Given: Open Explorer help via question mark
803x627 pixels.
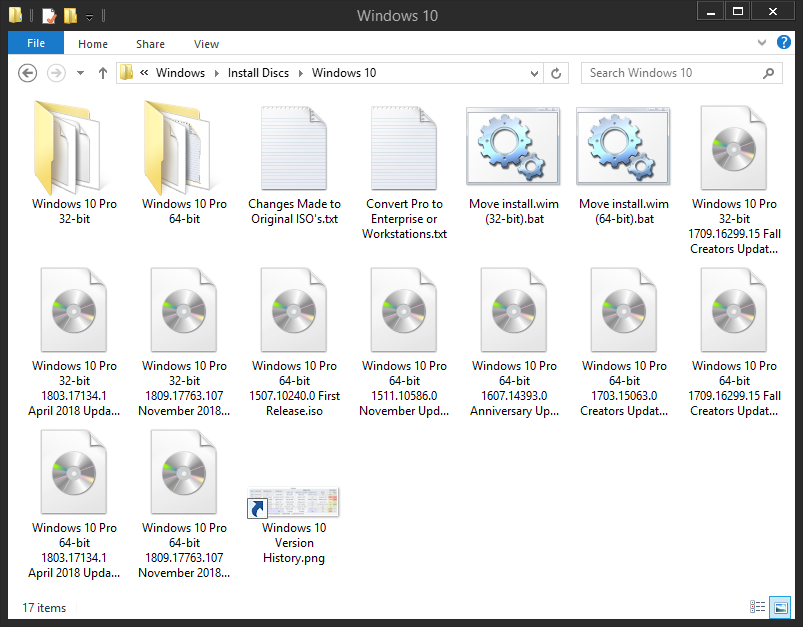Looking at the screenshot, I should pyautogui.click(x=784, y=42).
